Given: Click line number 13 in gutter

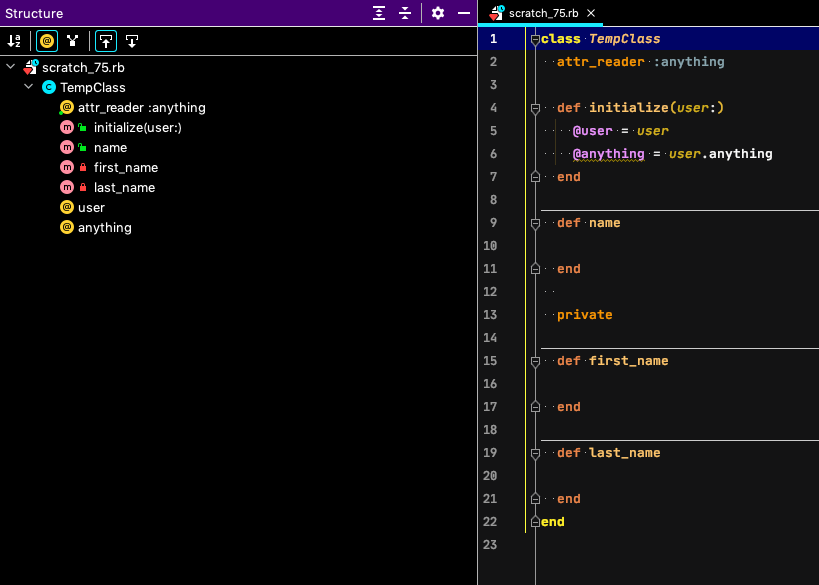Looking at the screenshot, I should [490, 314].
